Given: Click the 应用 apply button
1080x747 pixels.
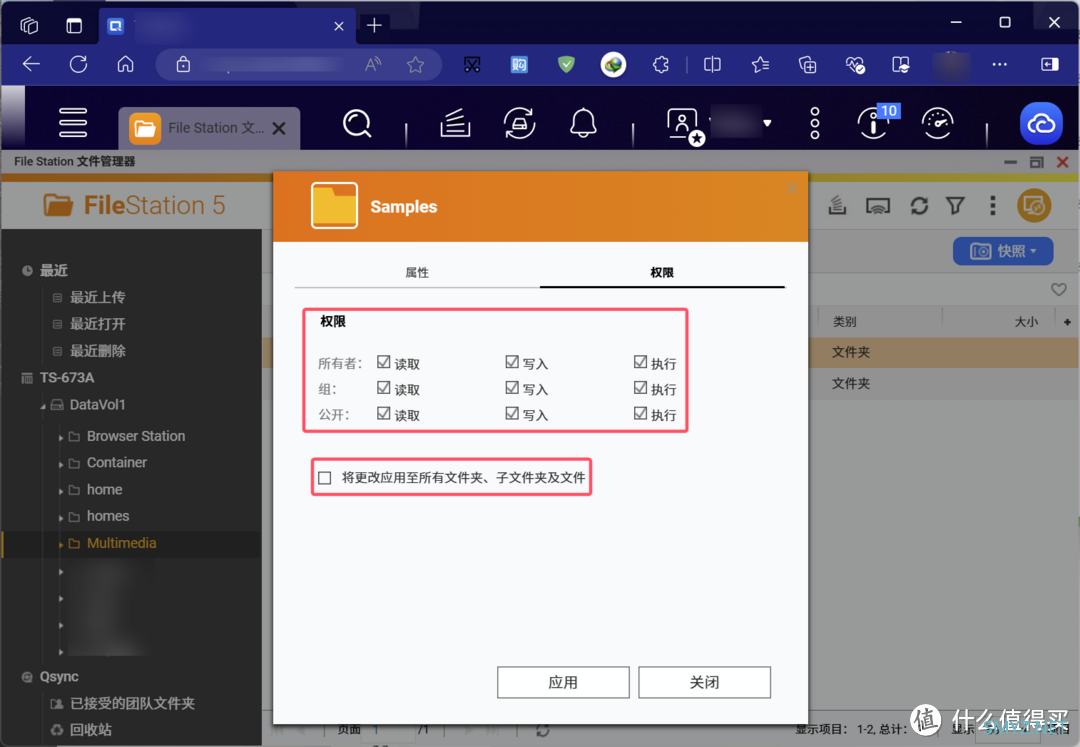Looking at the screenshot, I should tap(563, 682).
